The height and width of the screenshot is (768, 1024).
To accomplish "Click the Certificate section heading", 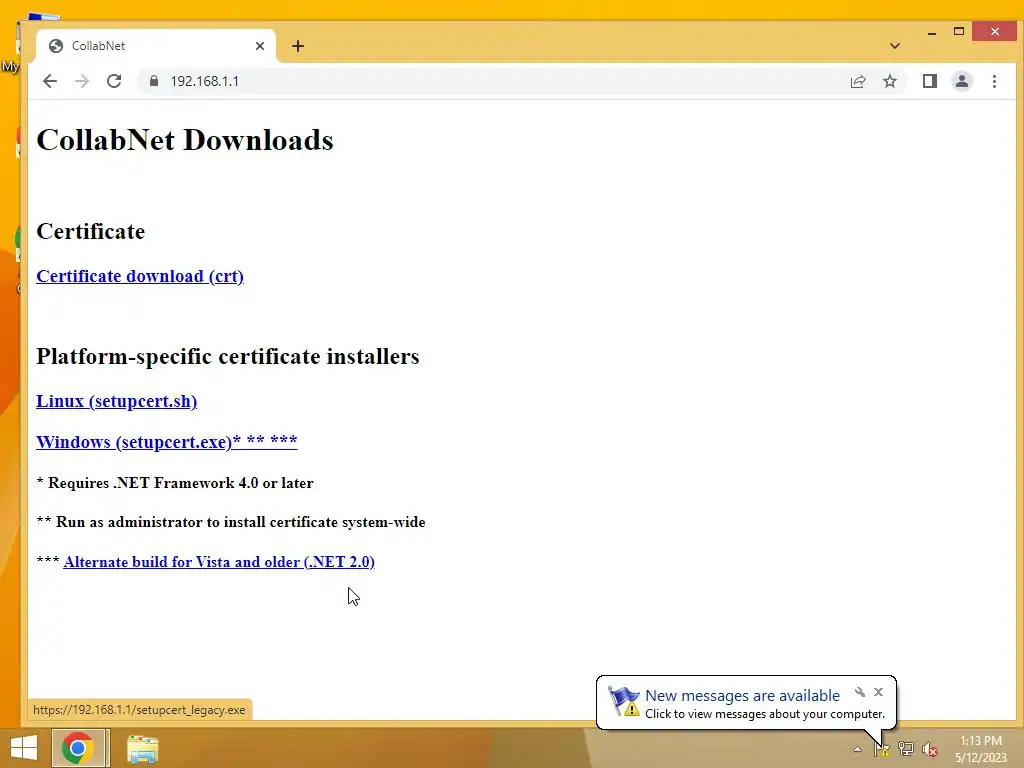I will coord(90,231).
